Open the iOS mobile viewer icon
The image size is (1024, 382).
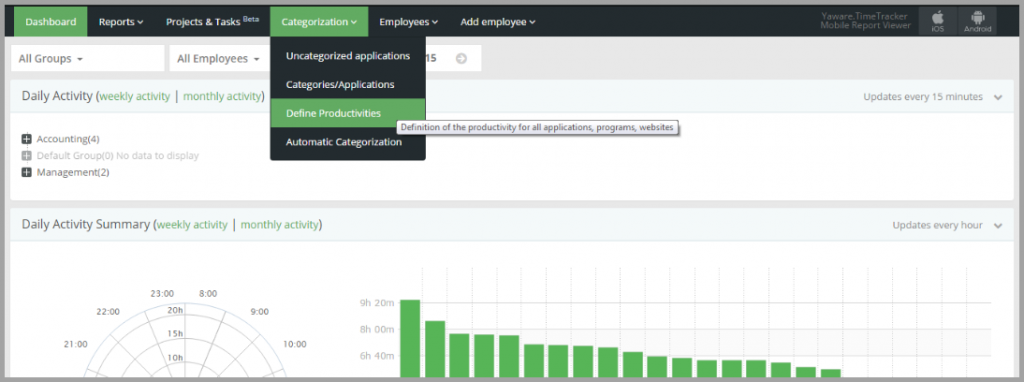[x=937, y=22]
